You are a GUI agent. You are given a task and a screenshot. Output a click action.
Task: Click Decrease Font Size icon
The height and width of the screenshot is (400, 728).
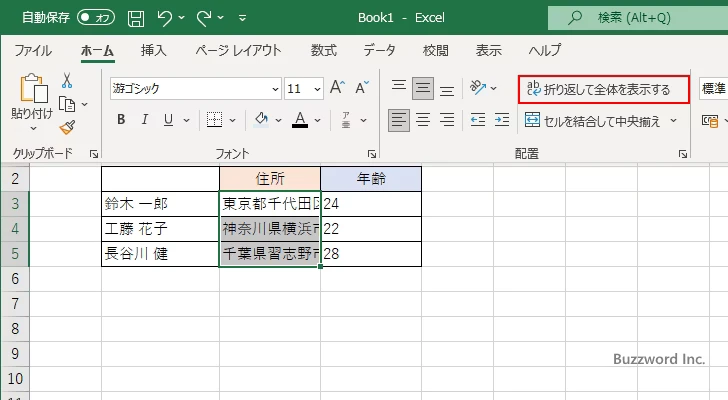[362, 87]
